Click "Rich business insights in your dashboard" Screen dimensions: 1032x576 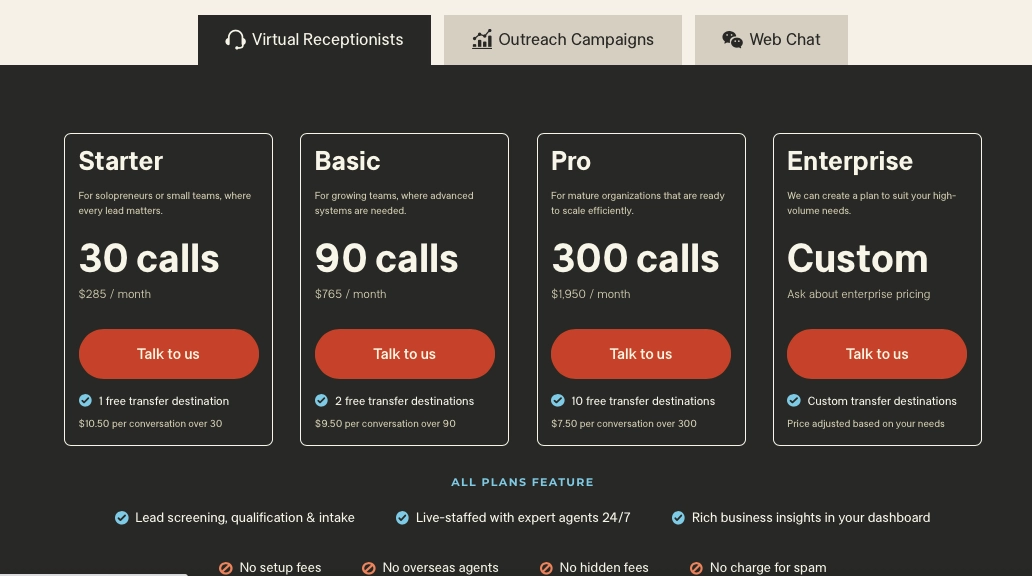811,518
